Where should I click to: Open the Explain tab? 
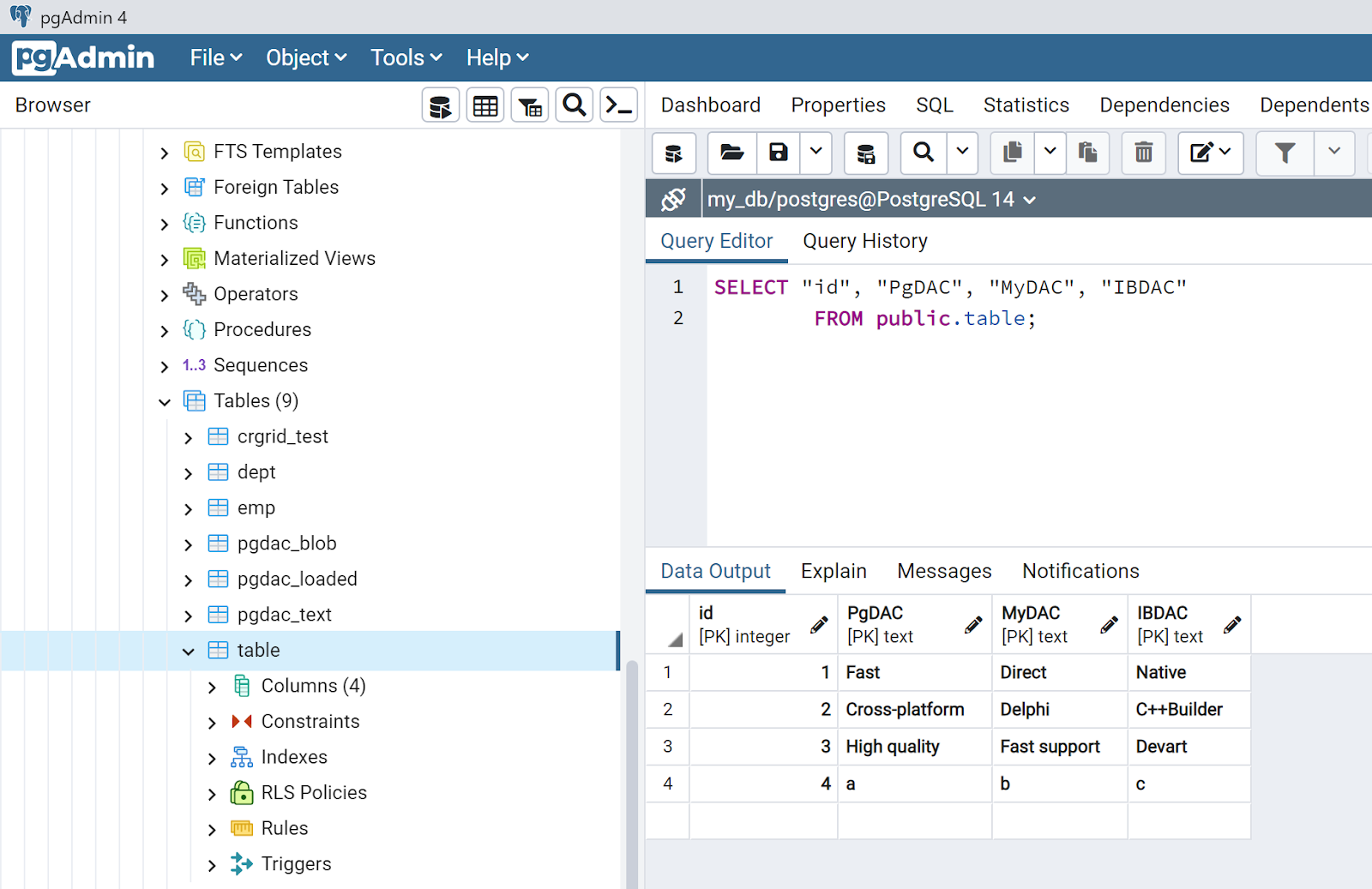click(x=833, y=572)
